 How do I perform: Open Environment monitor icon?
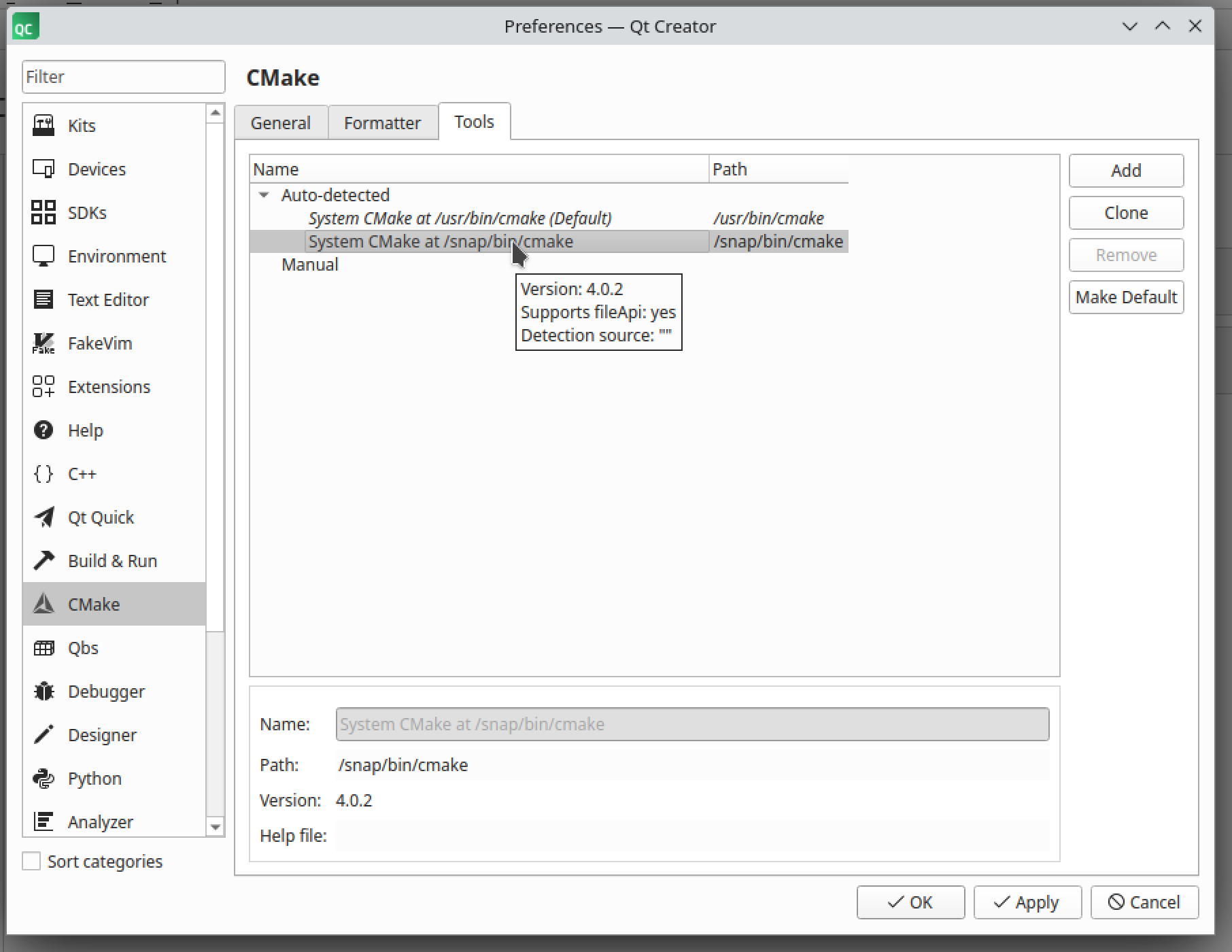click(44, 256)
